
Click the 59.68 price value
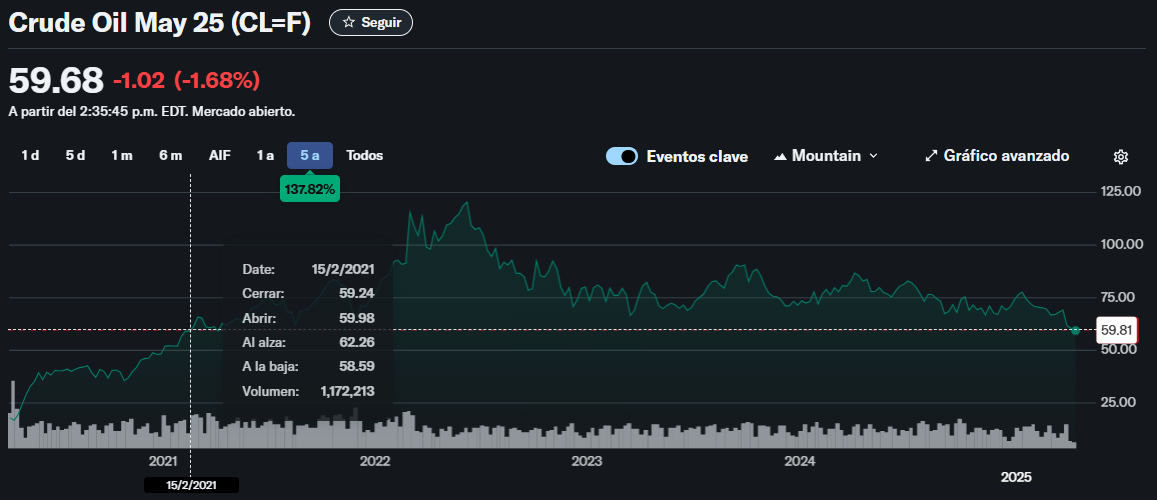pos(56,80)
